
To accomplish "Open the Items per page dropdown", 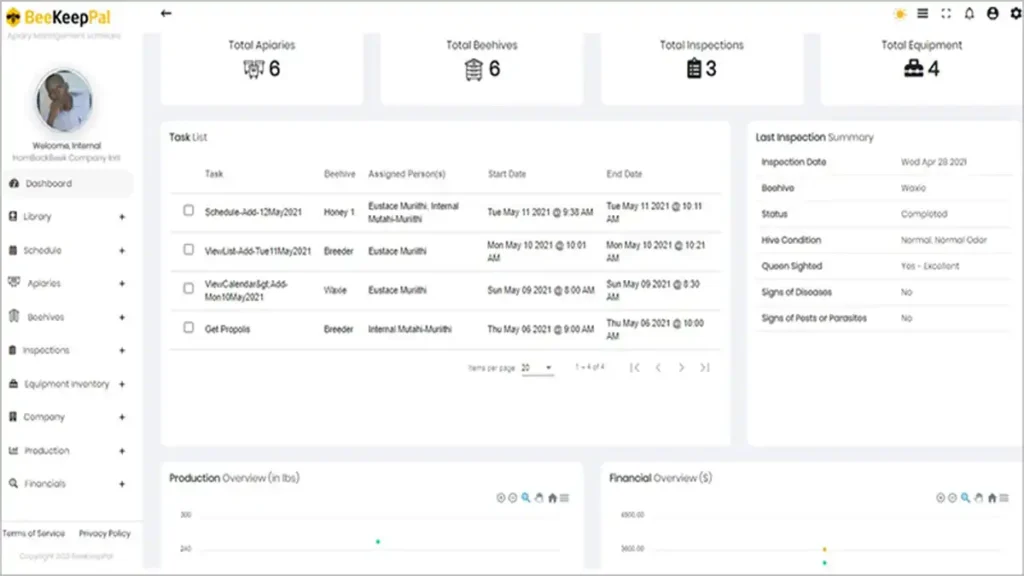I will tap(537, 368).
